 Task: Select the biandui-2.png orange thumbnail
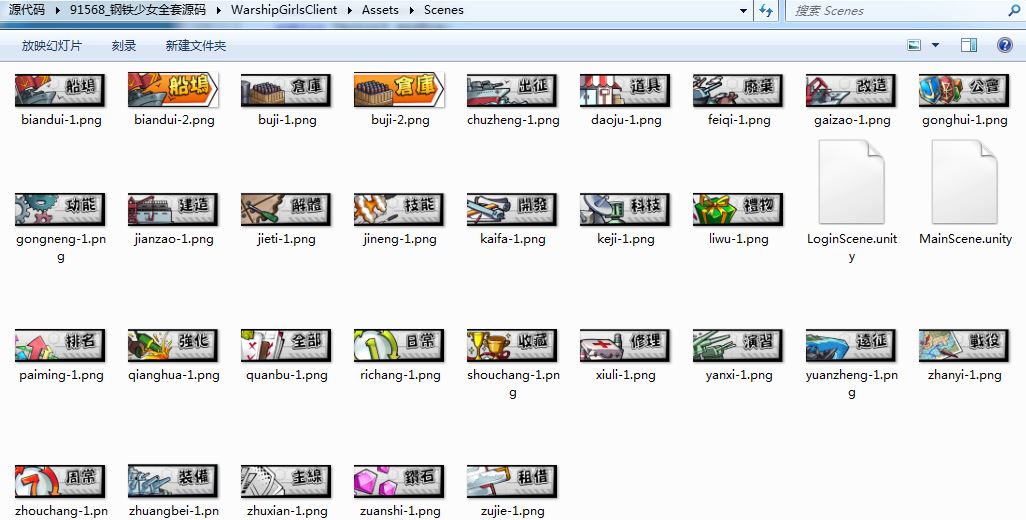click(174, 89)
